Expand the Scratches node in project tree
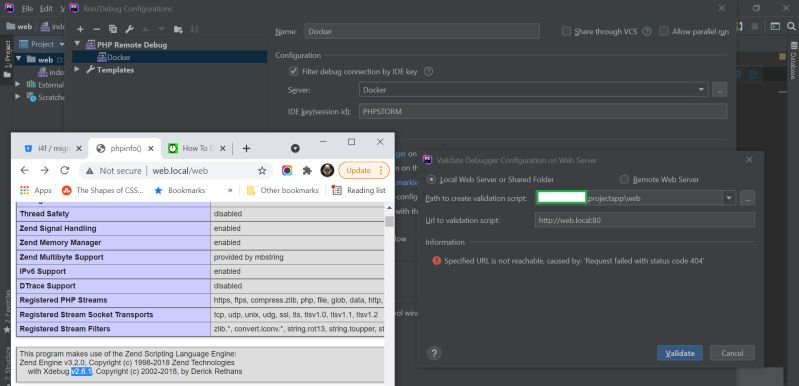Screen dimensions: 799x386 [19, 97]
